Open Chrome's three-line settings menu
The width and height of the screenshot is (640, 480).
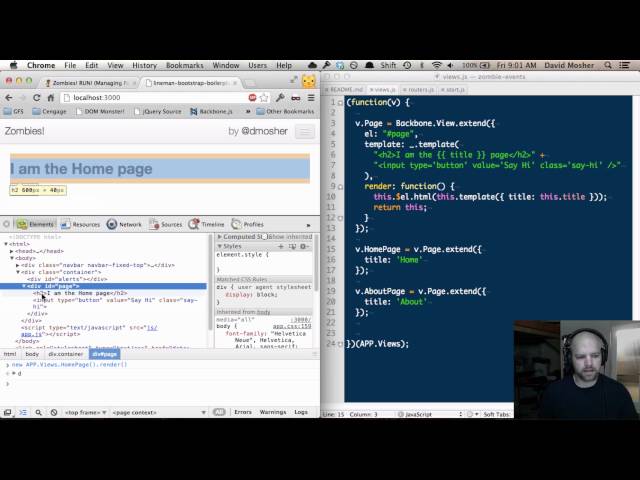pyautogui.click(x=311, y=98)
